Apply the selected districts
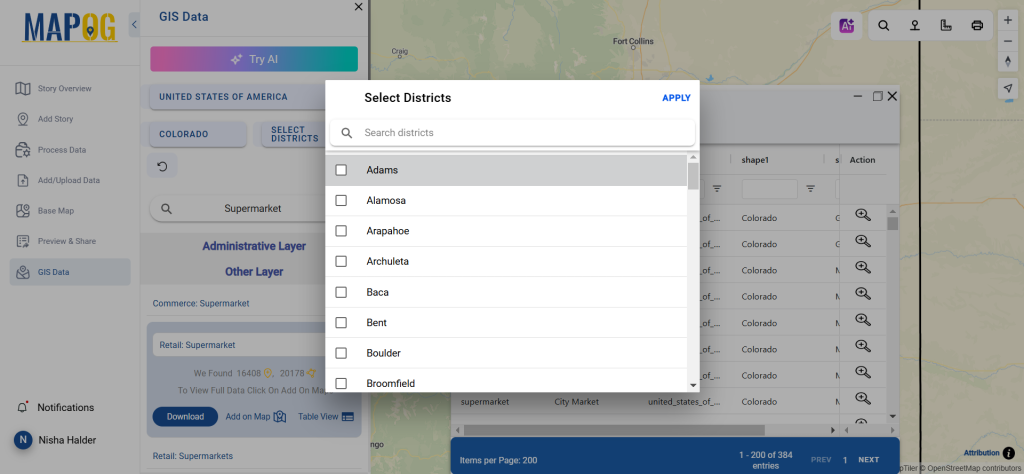This screenshot has height=474, width=1024. point(676,98)
